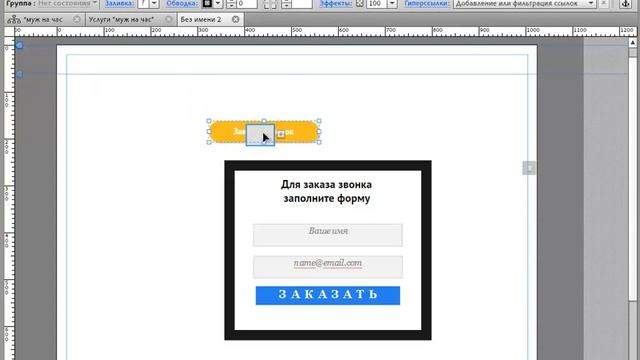Open the Эффекты effects link
Screen dimensions: 640x360
tap(336, 4)
